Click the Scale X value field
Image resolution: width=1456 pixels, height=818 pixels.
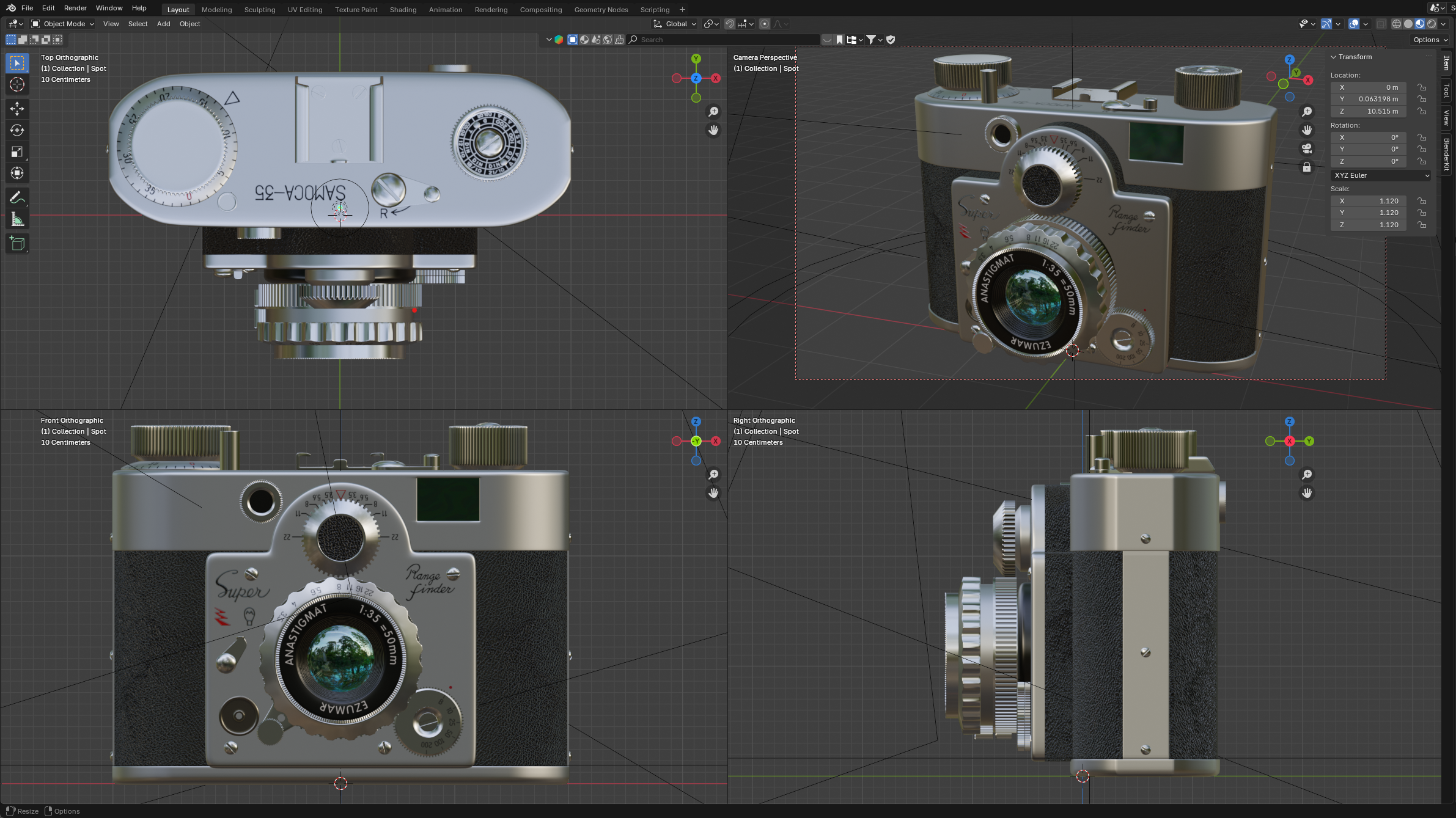pyautogui.click(x=1369, y=201)
